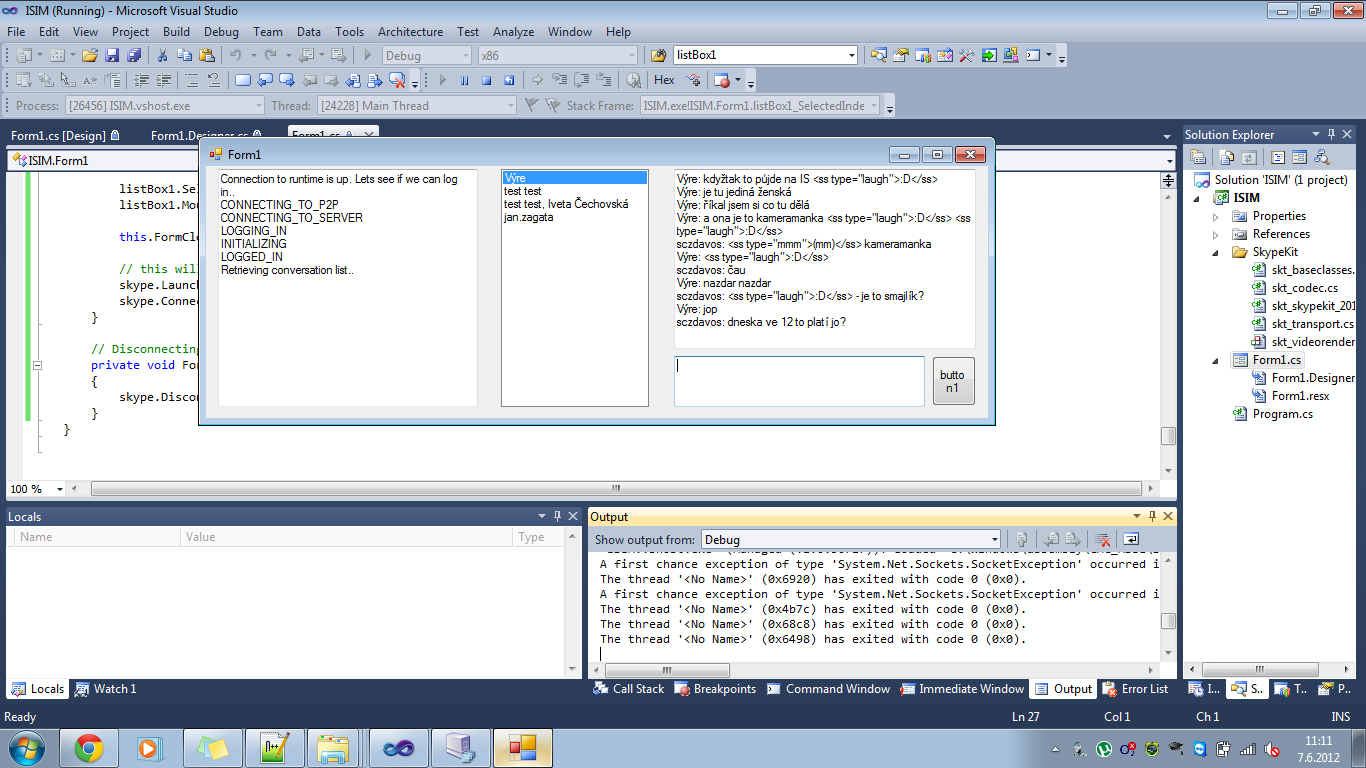
Task: Pause debugging with Break All icon
Action: tap(464, 80)
